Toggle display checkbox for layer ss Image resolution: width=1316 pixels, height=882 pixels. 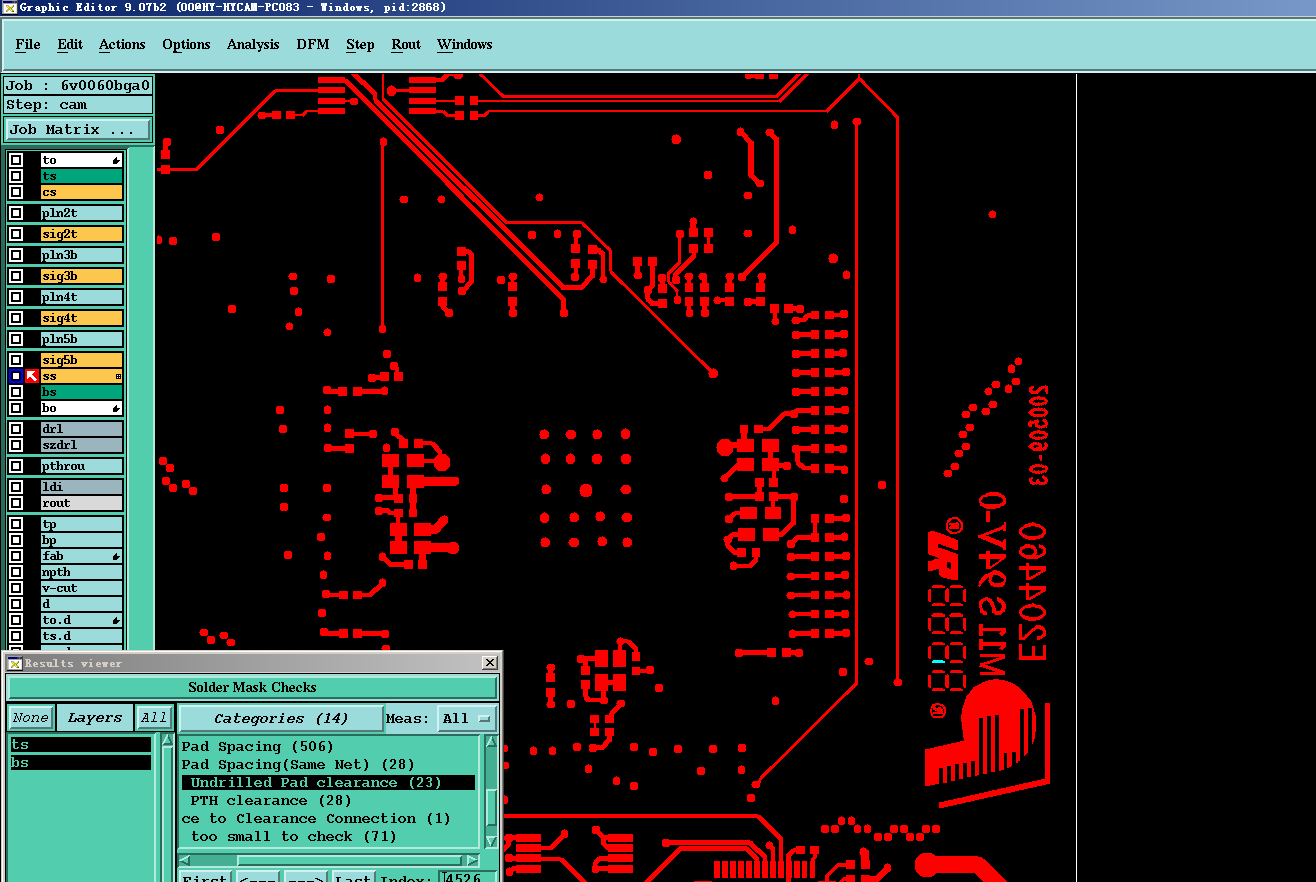click(16, 376)
